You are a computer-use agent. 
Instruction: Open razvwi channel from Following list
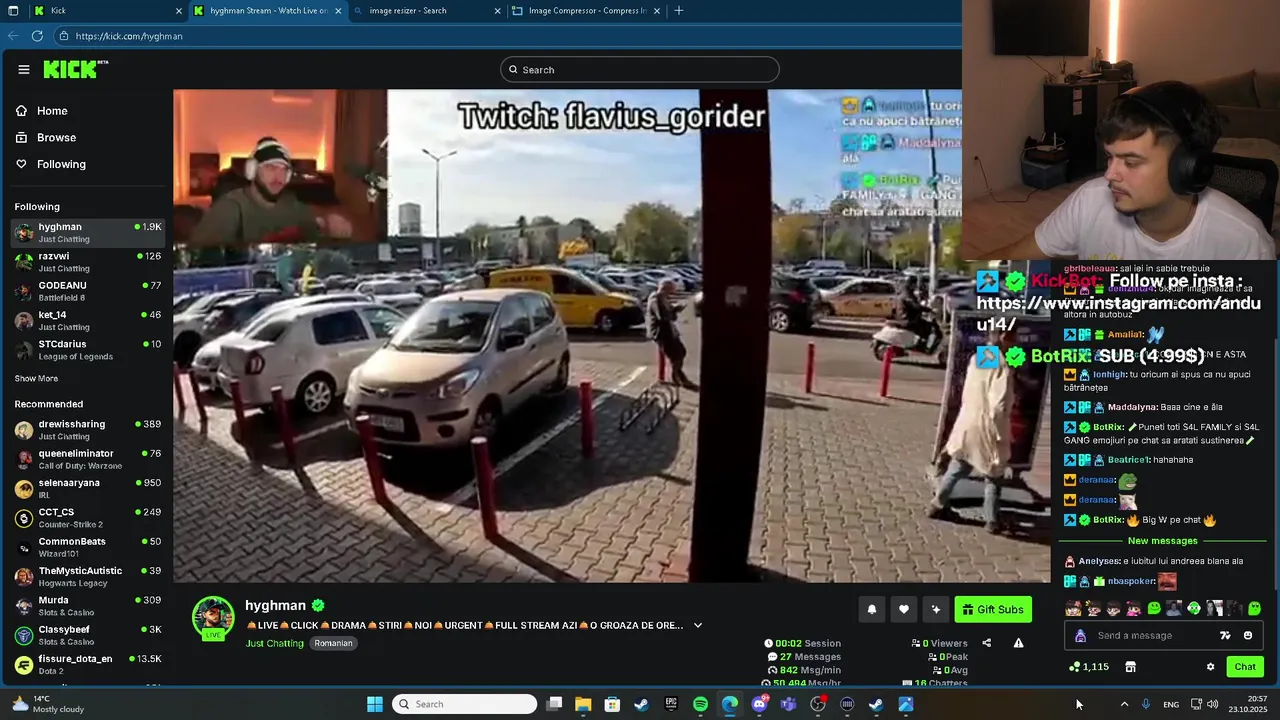point(88,262)
